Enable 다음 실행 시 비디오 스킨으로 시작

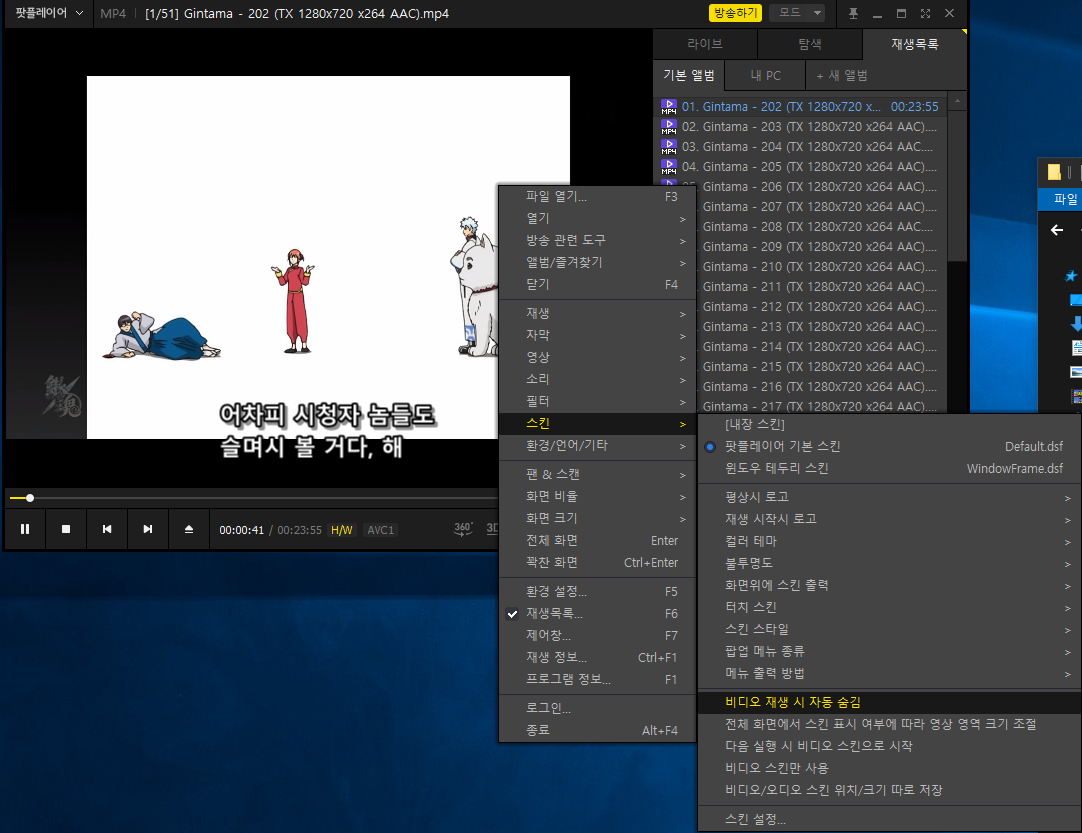point(889,746)
